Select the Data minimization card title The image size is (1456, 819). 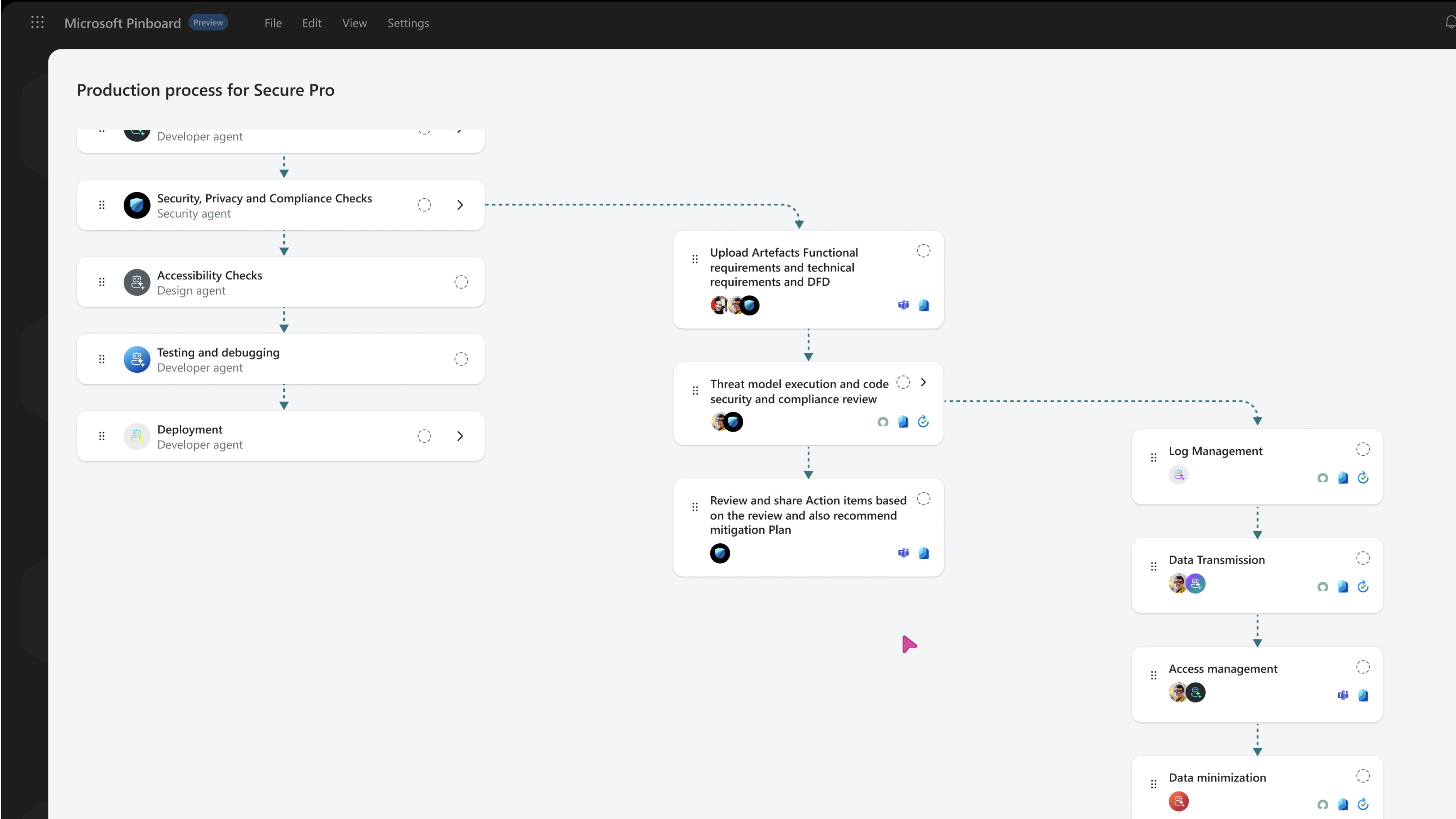pos(1217,778)
